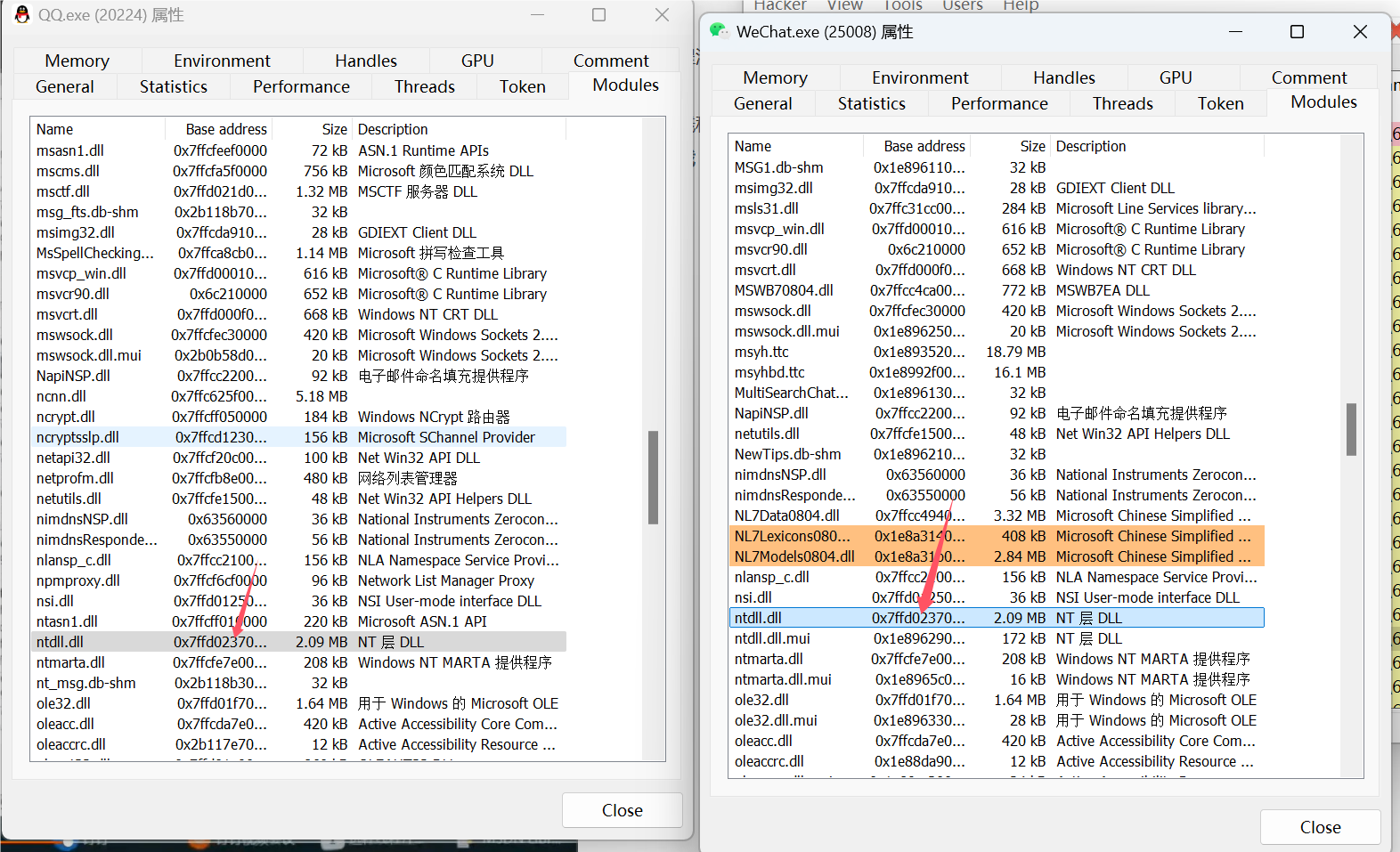The width and height of the screenshot is (1400, 852).
Task: Select ntdll.dll row in WeChat modules
Action: coord(997,618)
